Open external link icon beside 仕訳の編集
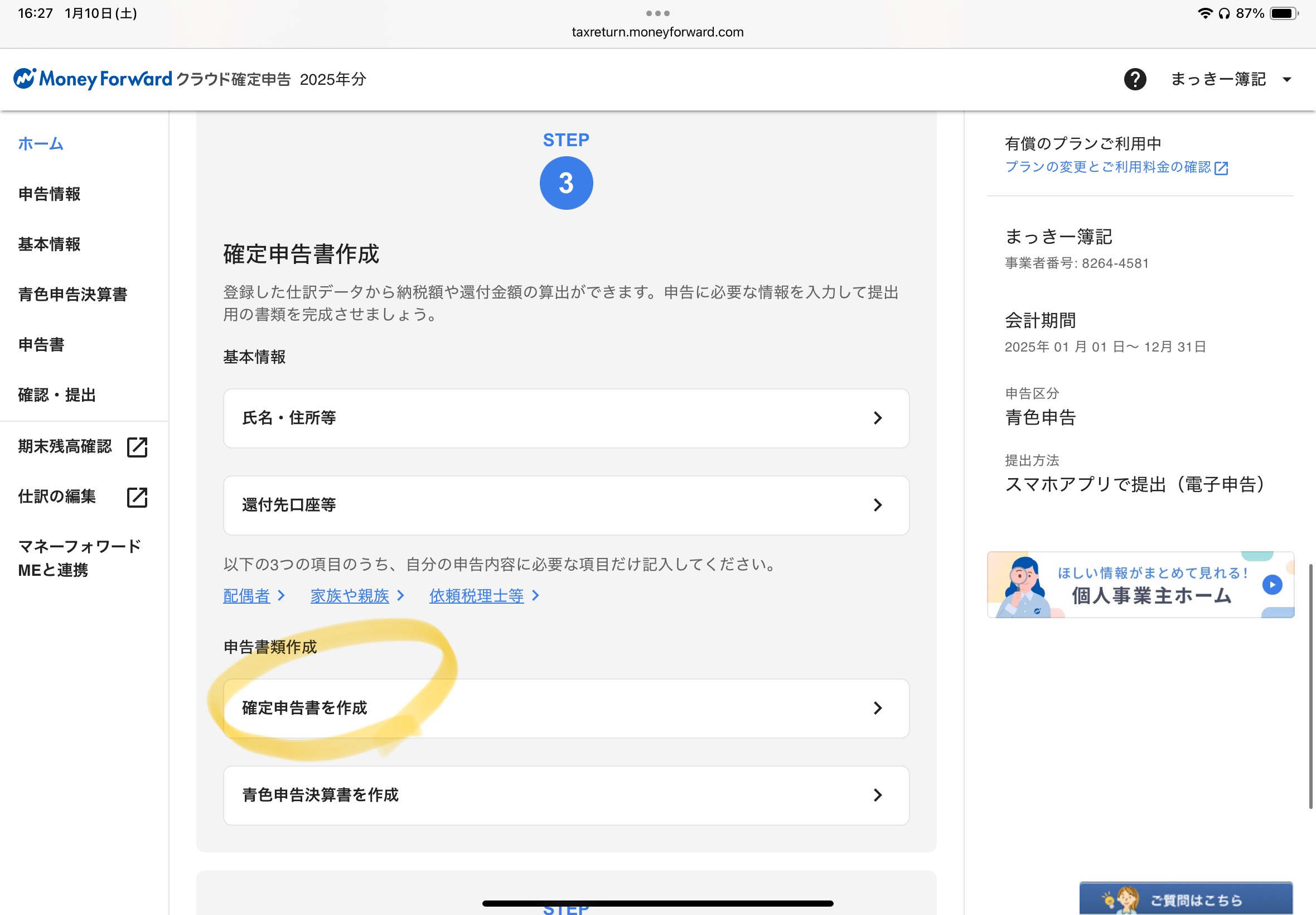 137,497
